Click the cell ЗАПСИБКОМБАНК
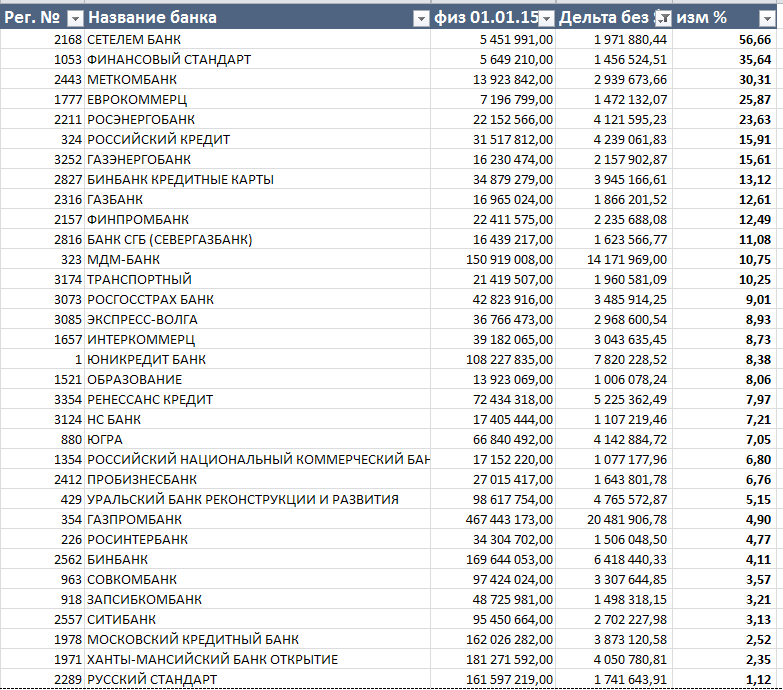The image size is (783, 690). (x=257, y=599)
